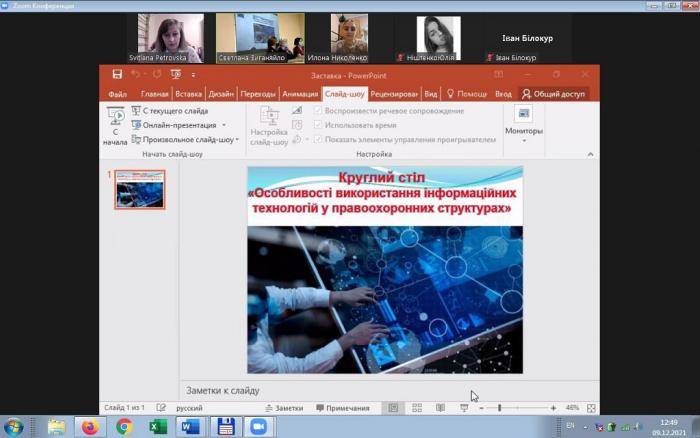
Task: Open the Вставка ribbon tab
Action: pos(188,94)
